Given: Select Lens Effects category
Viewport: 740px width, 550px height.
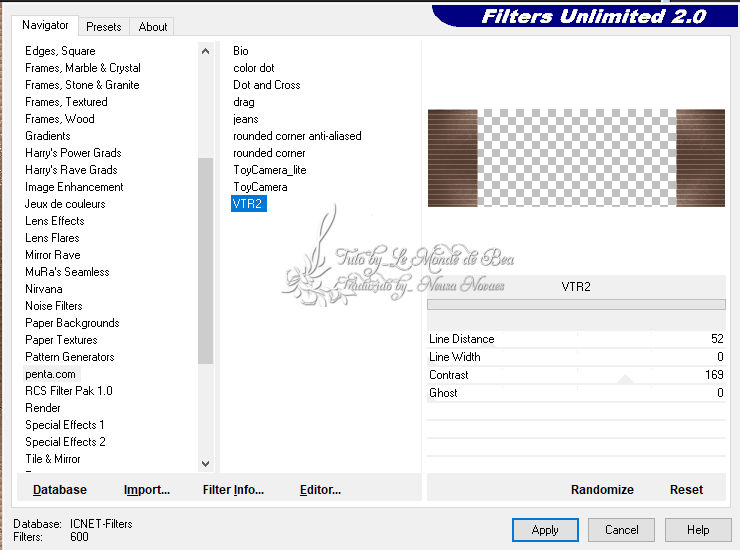Looking at the screenshot, I should click(x=55, y=221).
